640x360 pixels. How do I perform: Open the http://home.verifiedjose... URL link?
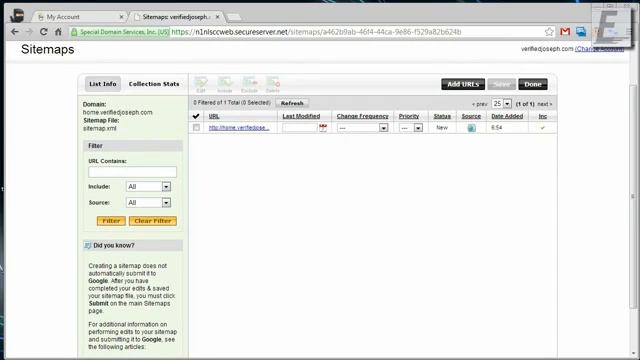coord(239,128)
